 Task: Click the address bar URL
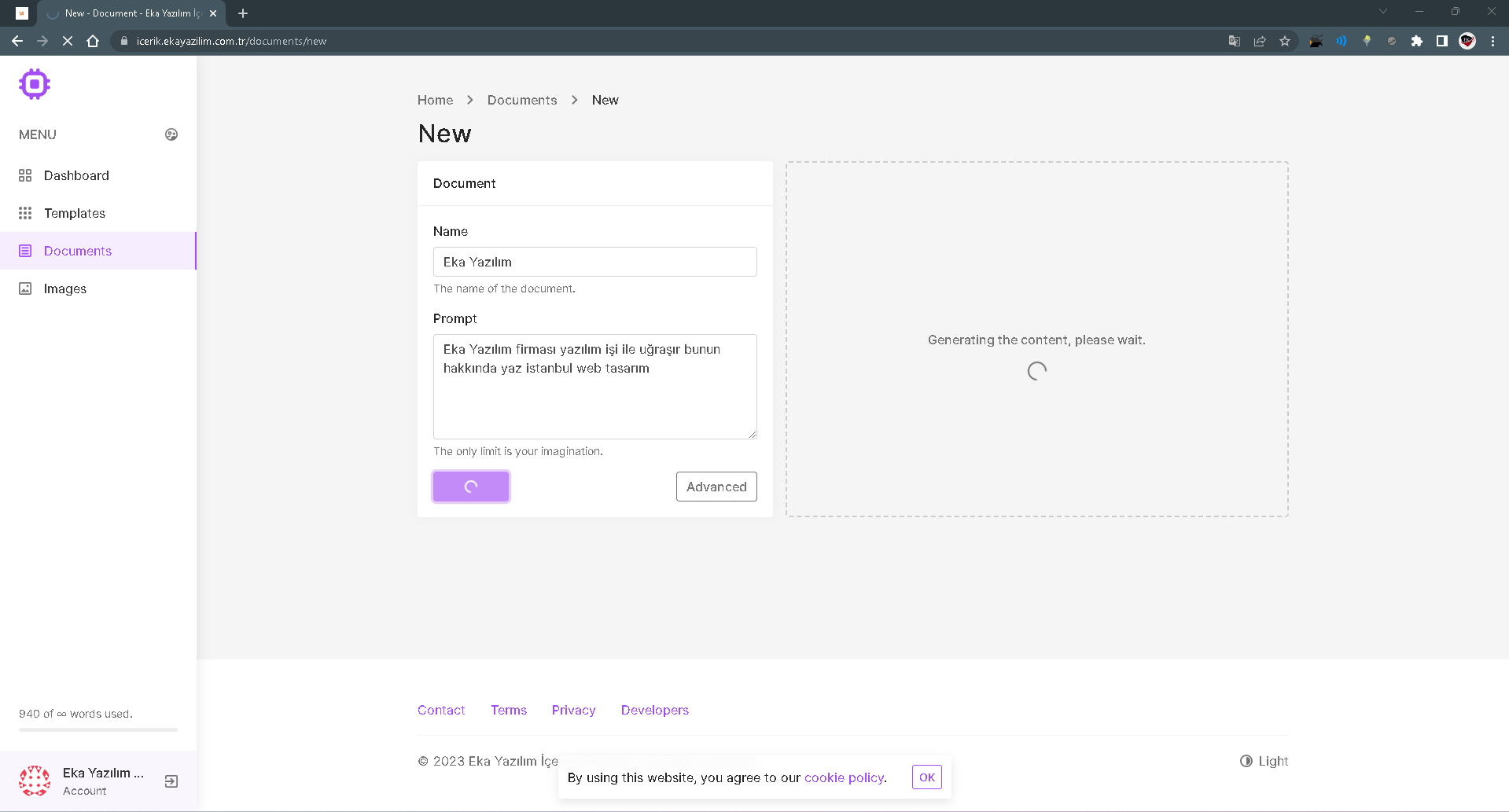click(231, 41)
